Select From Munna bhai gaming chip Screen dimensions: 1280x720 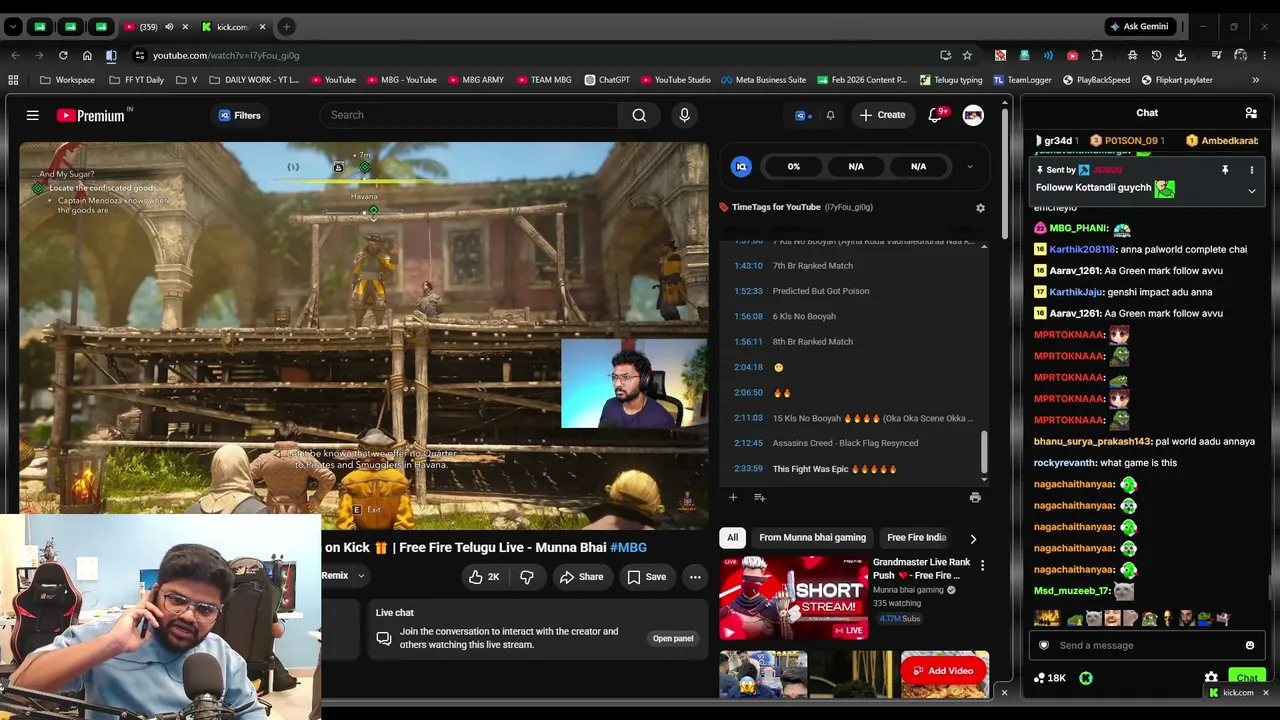point(812,538)
